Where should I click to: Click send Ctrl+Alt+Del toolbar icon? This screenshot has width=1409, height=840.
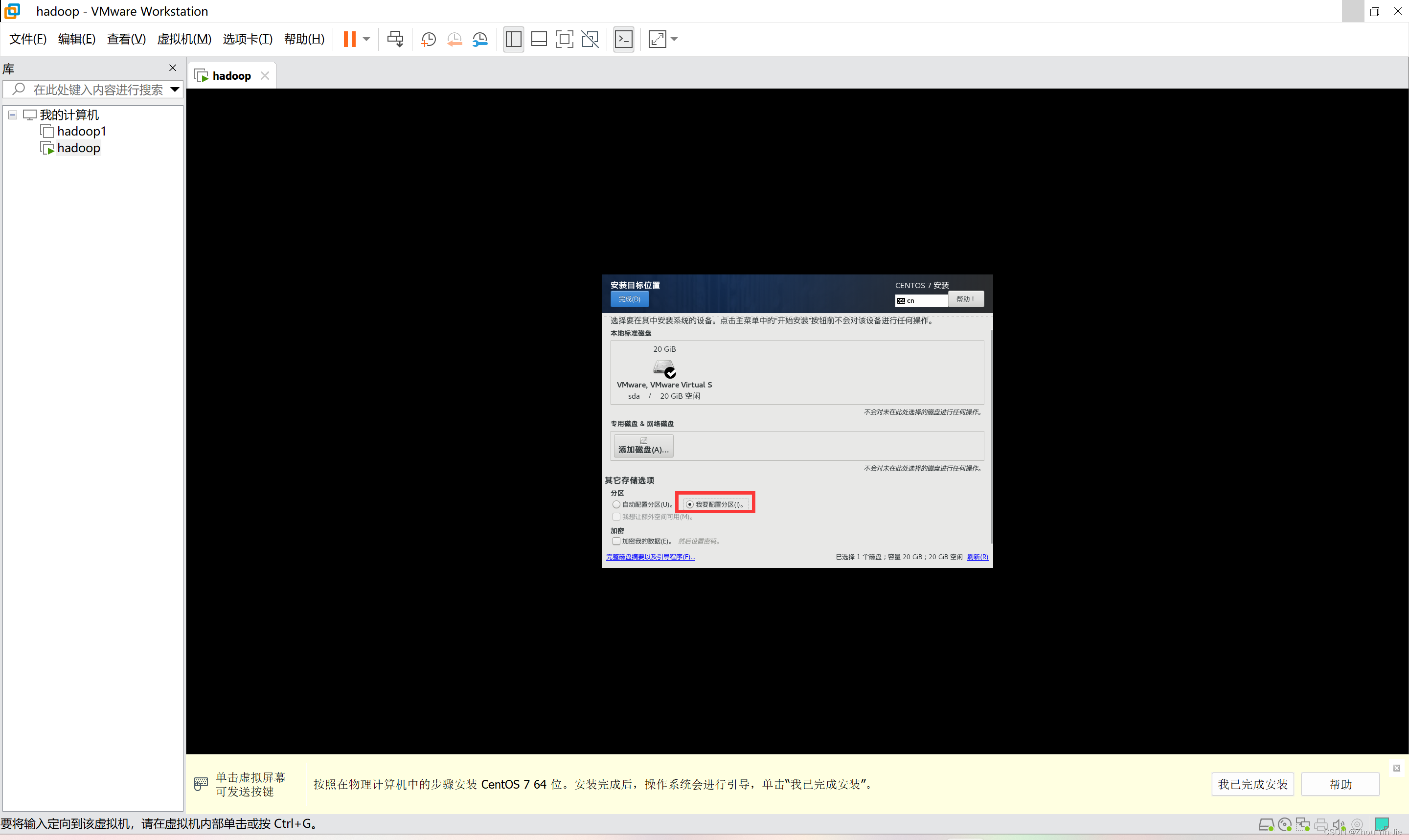click(x=395, y=39)
